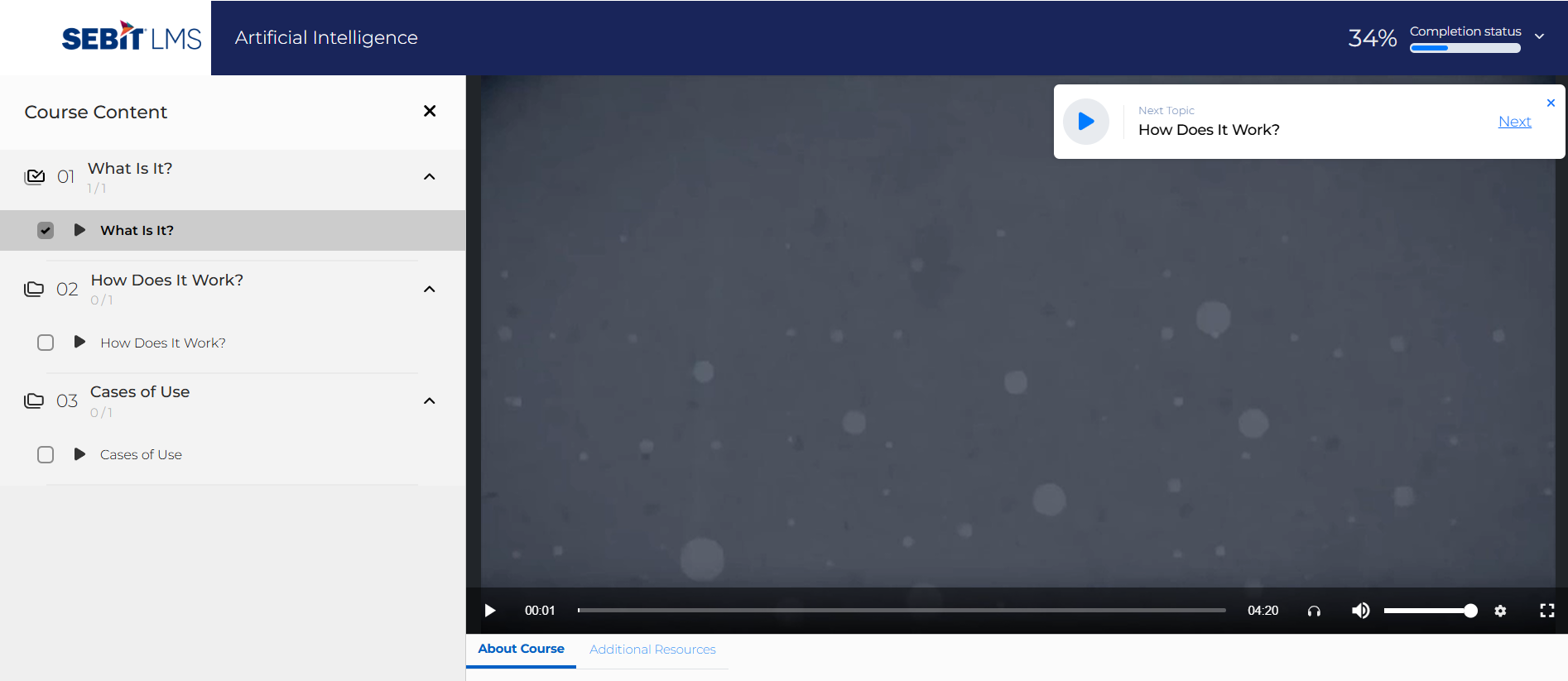Toggle the 'What Is It?' lesson checkbox
Viewport: 1568px width, 681px height.
[46, 230]
